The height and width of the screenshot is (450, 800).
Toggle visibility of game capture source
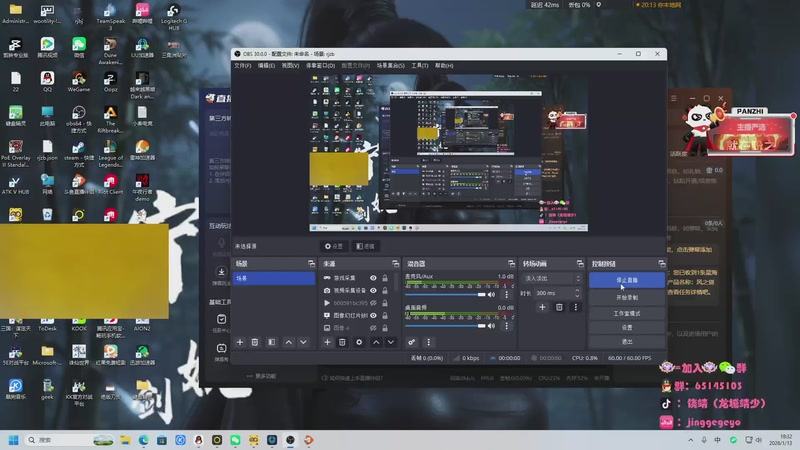pyautogui.click(x=373, y=278)
